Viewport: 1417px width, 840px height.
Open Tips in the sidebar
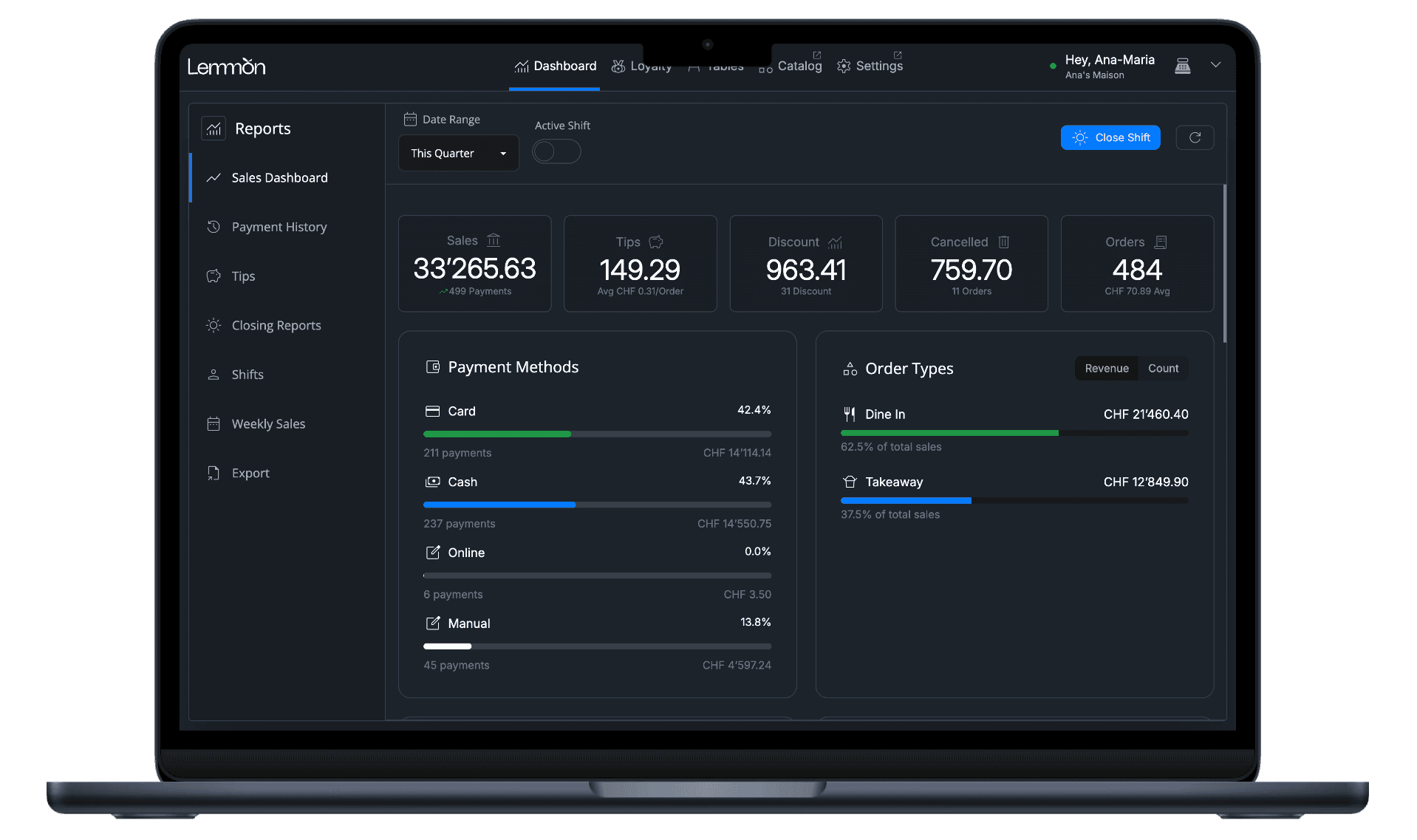click(x=287, y=276)
